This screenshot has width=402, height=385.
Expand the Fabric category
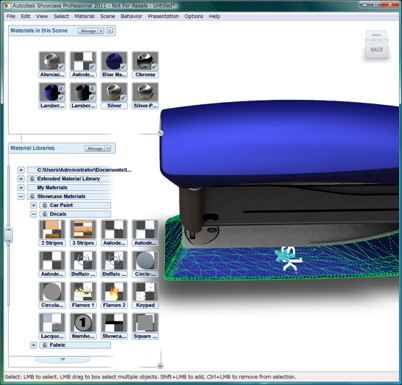tap(33, 345)
